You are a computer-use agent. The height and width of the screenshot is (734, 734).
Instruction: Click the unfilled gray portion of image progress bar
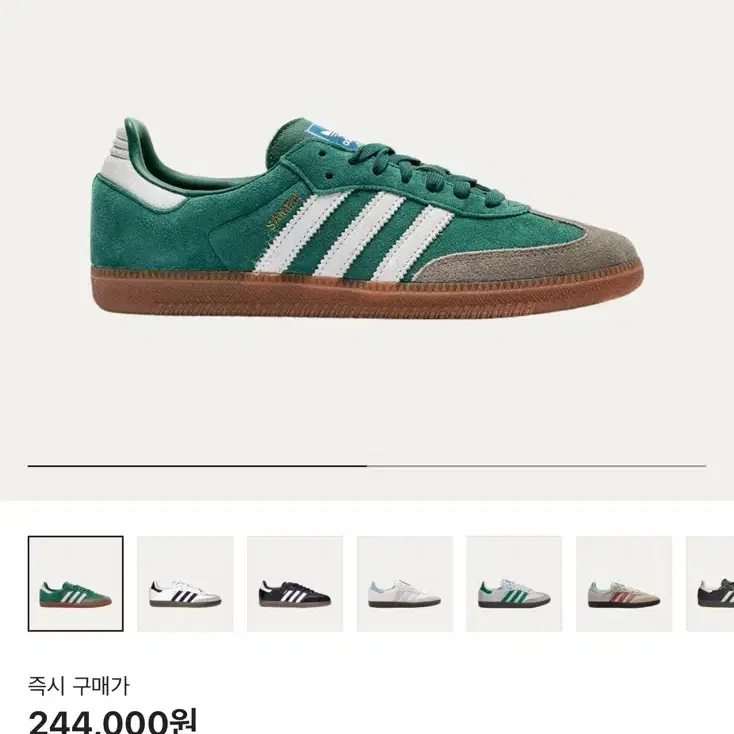point(536,466)
